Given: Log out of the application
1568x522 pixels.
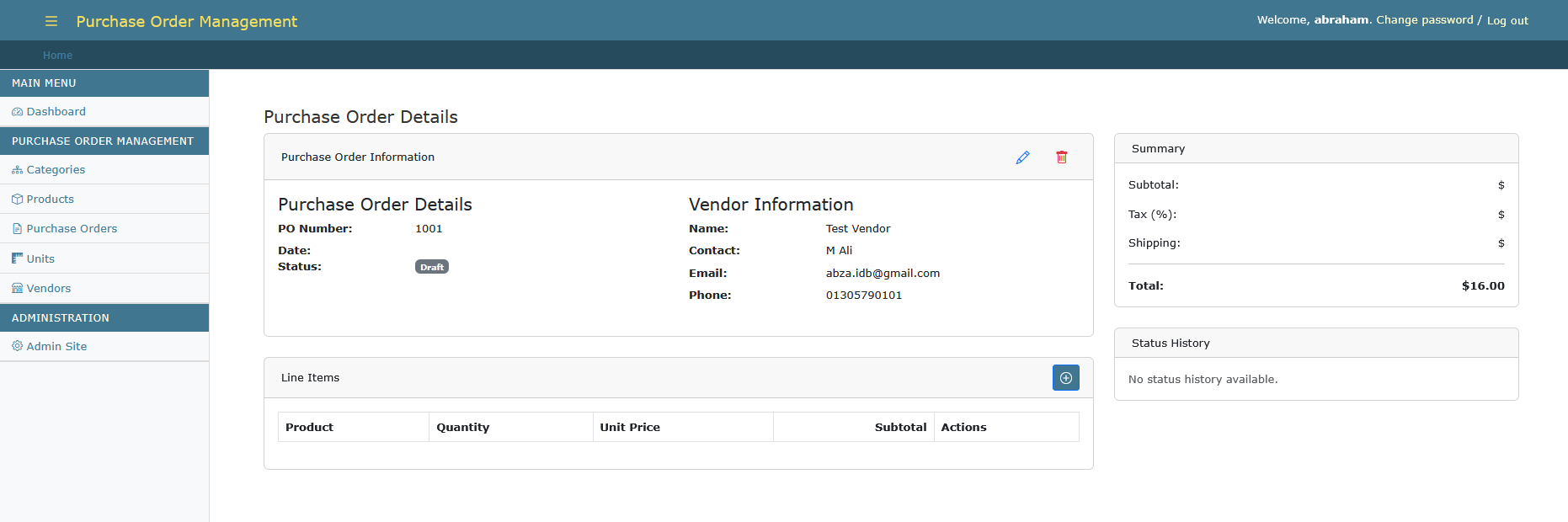Looking at the screenshot, I should coord(1507,21).
